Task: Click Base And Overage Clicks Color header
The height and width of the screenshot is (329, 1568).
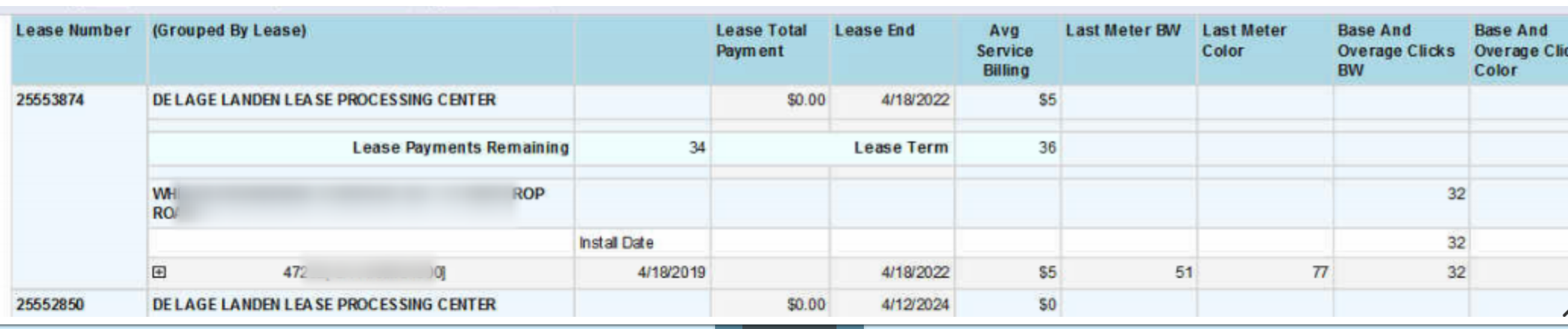Action: tap(1519, 50)
